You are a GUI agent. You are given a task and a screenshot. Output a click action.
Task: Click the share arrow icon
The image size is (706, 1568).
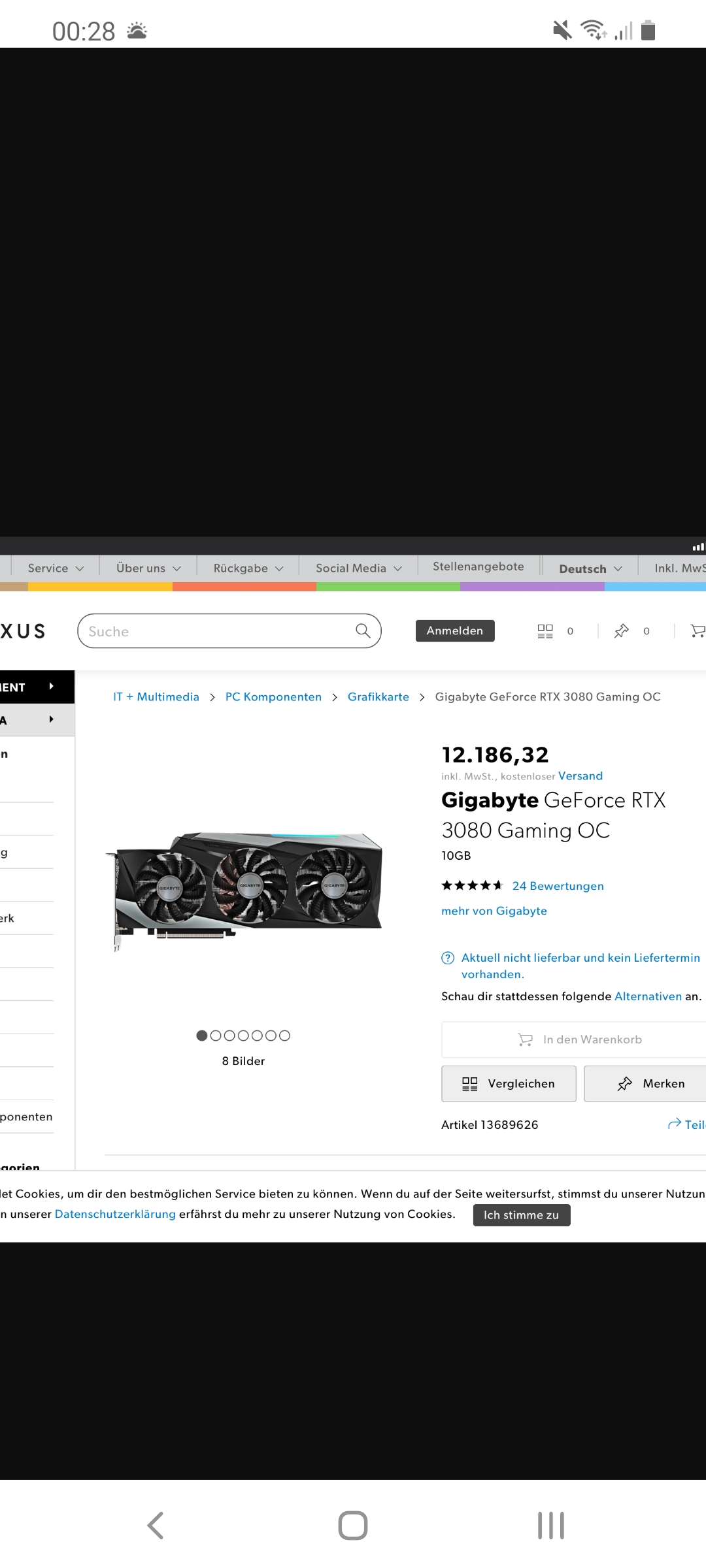pos(674,1124)
